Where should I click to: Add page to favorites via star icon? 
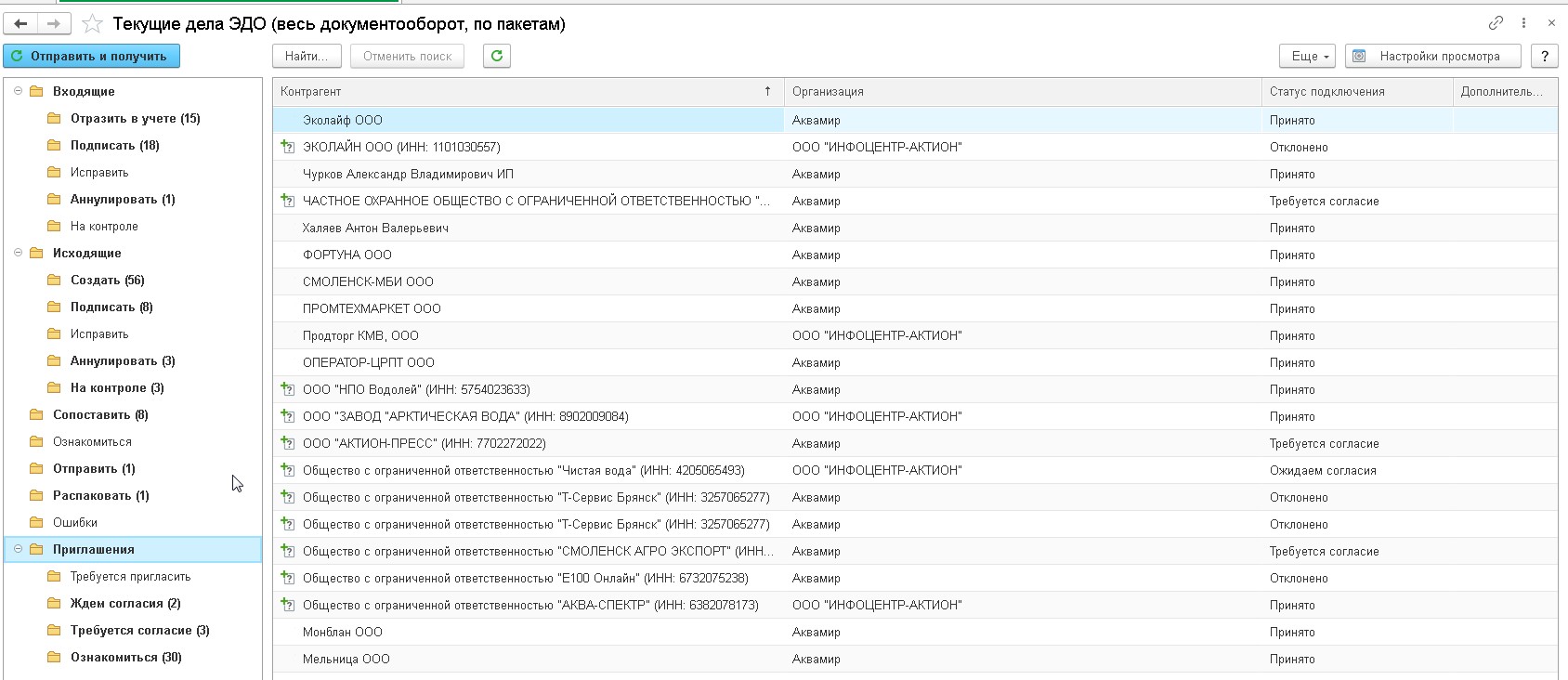[92, 23]
